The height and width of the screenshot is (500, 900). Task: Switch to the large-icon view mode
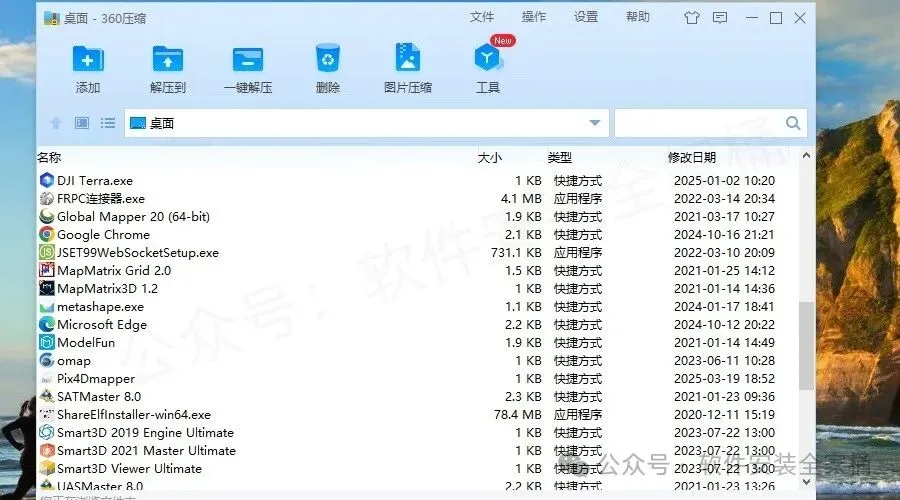click(x=82, y=123)
